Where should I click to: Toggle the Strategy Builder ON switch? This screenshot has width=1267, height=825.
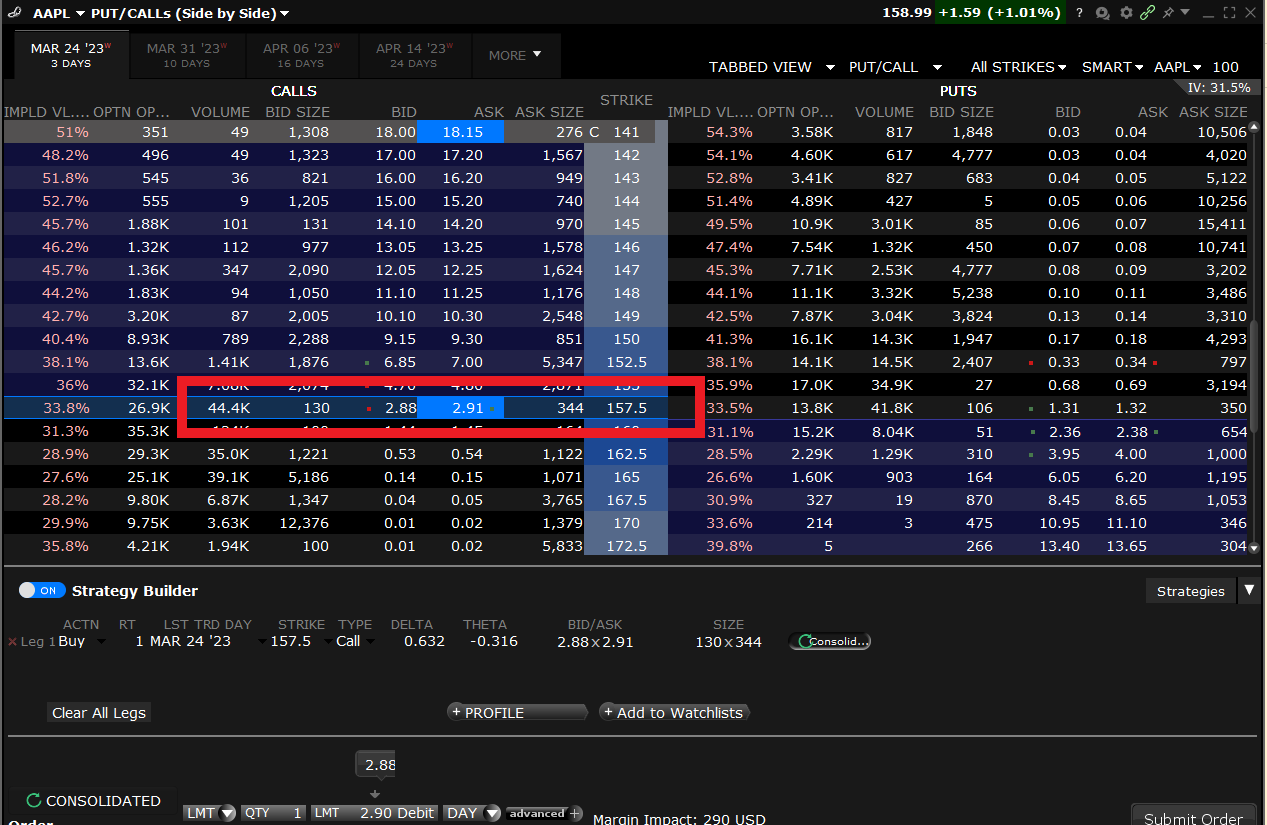click(42, 591)
